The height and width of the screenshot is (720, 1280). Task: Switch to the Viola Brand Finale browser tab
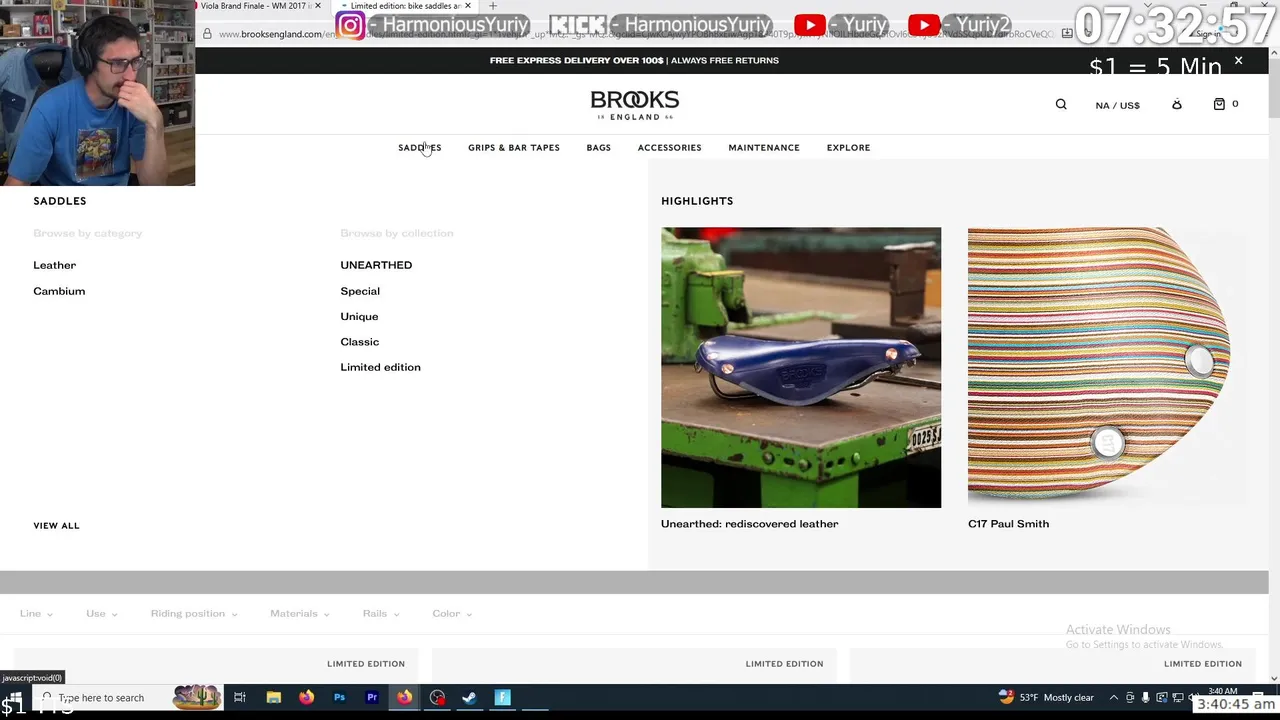(x=253, y=6)
